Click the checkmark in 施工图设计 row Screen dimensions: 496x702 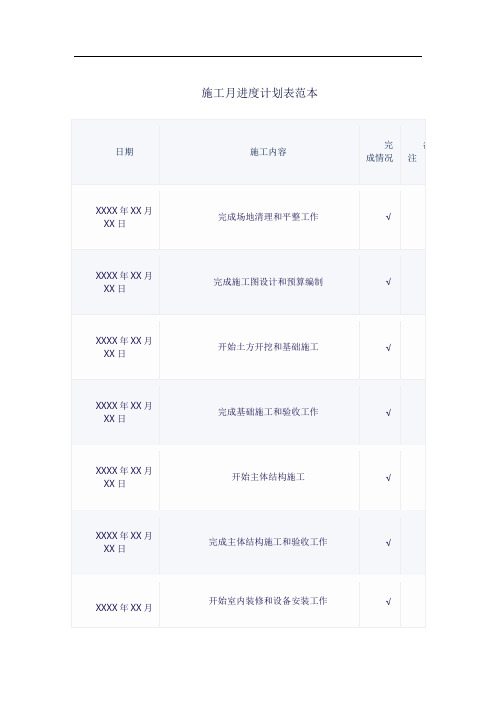(x=388, y=282)
